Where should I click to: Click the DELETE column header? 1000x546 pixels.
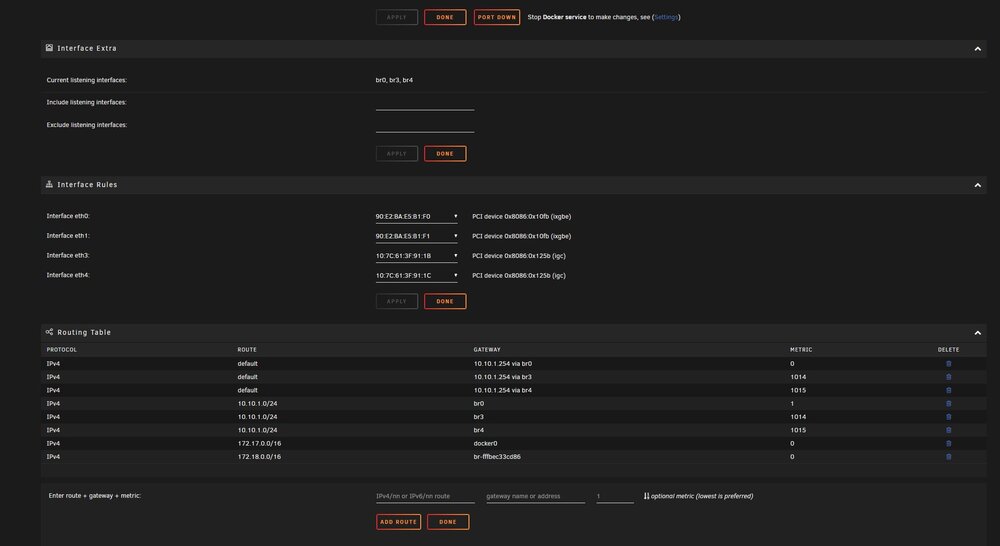pyautogui.click(x=948, y=350)
